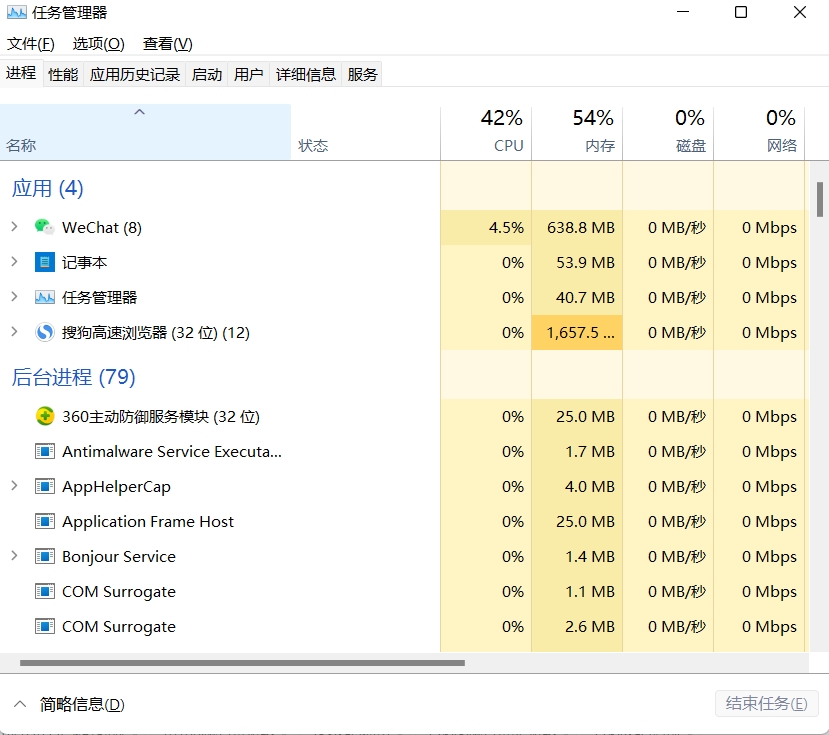This screenshot has width=829, height=735.
Task: Select WeChat's 638.8 MB memory cell
Action: [577, 227]
